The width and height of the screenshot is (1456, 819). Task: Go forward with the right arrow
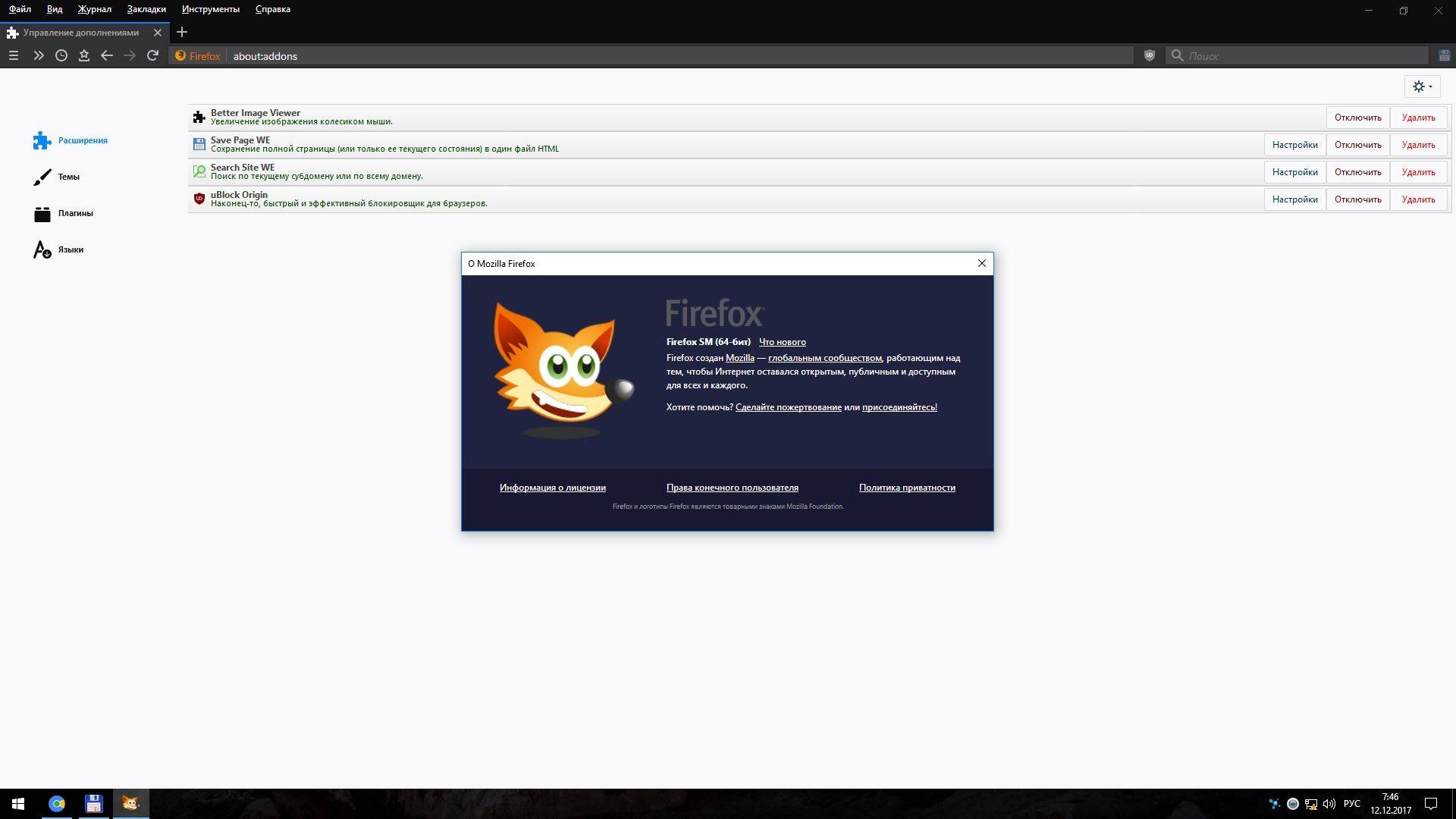(x=130, y=55)
